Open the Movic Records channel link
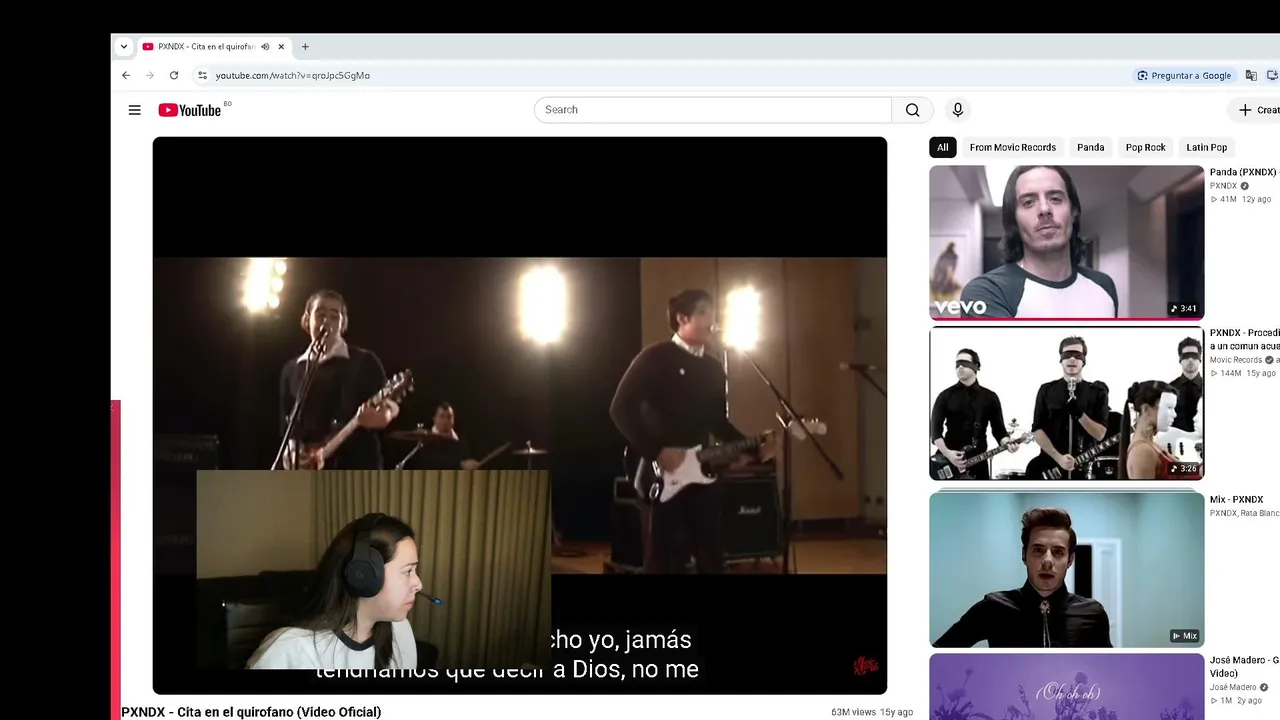The width and height of the screenshot is (1280, 720). [1236, 360]
